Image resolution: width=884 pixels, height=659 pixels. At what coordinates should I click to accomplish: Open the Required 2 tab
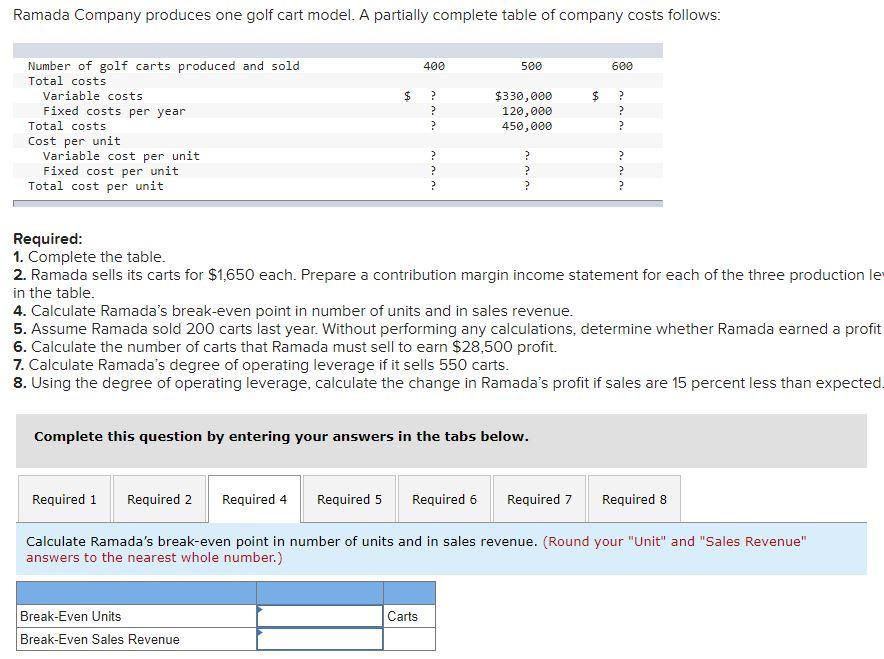point(158,499)
